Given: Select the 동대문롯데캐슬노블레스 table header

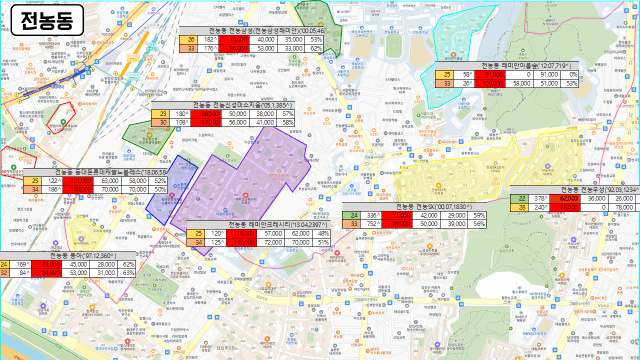Looking at the screenshot, I should tap(95, 172).
